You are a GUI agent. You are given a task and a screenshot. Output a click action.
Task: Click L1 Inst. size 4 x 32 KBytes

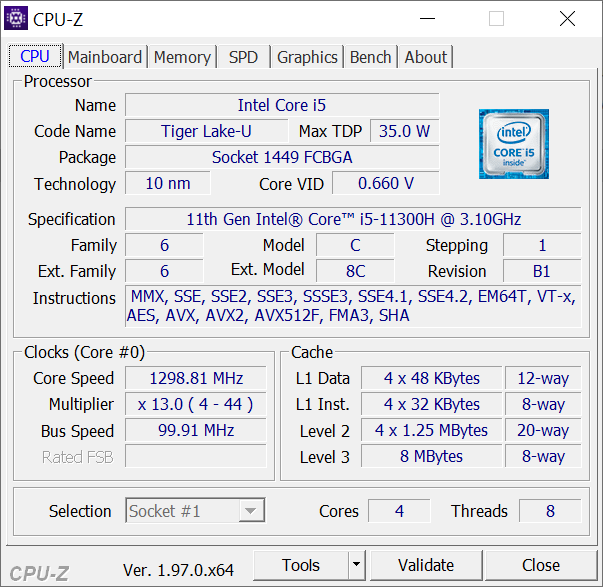point(431,404)
